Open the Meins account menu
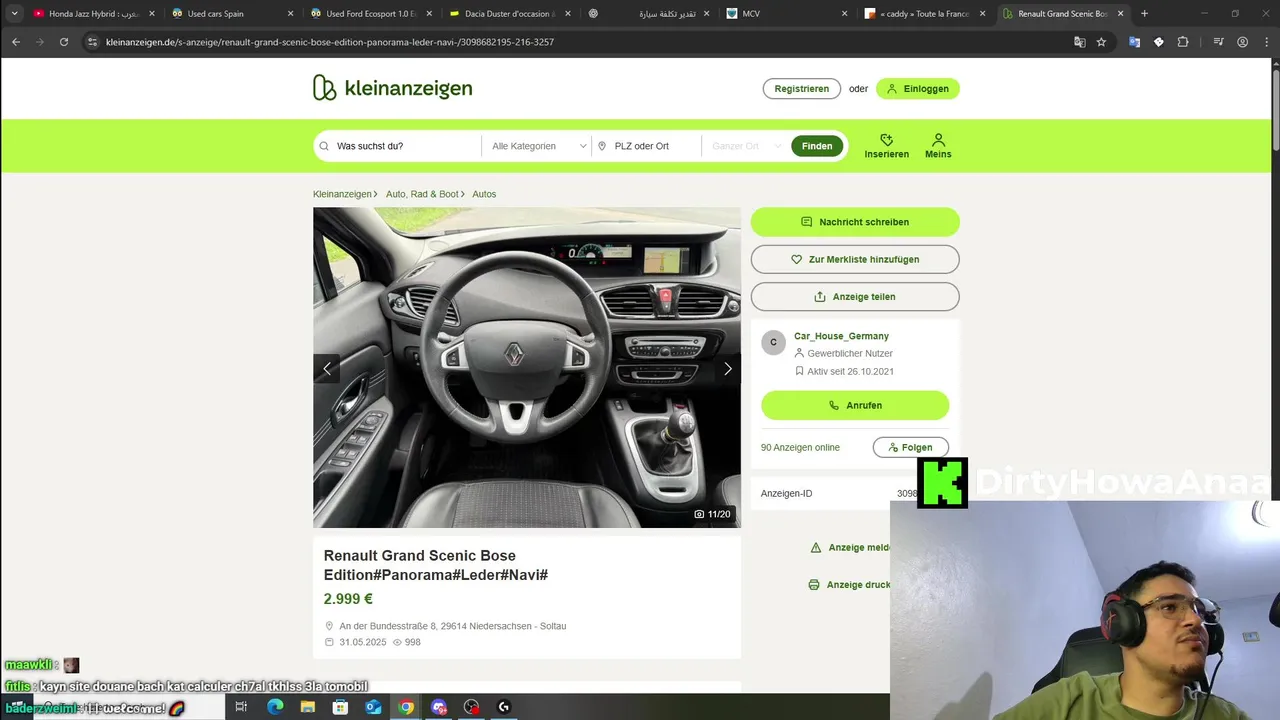The image size is (1280, 720). click(938, 146)
